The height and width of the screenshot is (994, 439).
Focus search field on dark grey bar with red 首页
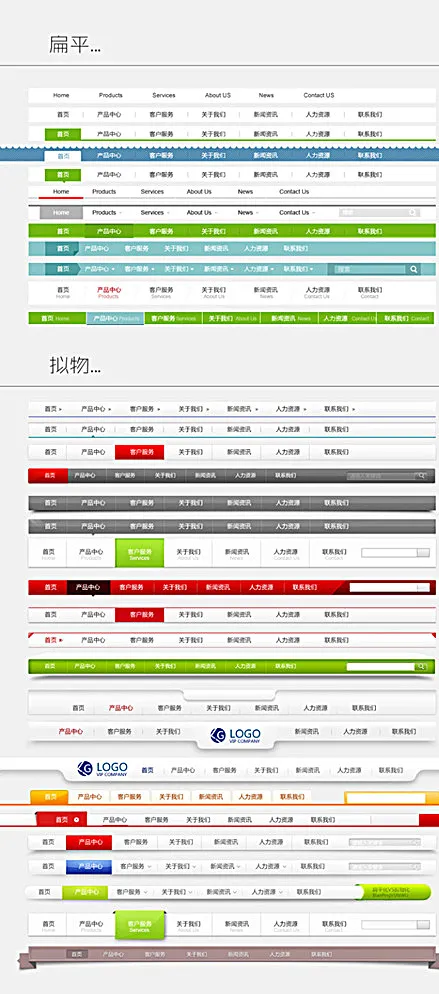tap(381, 475)
